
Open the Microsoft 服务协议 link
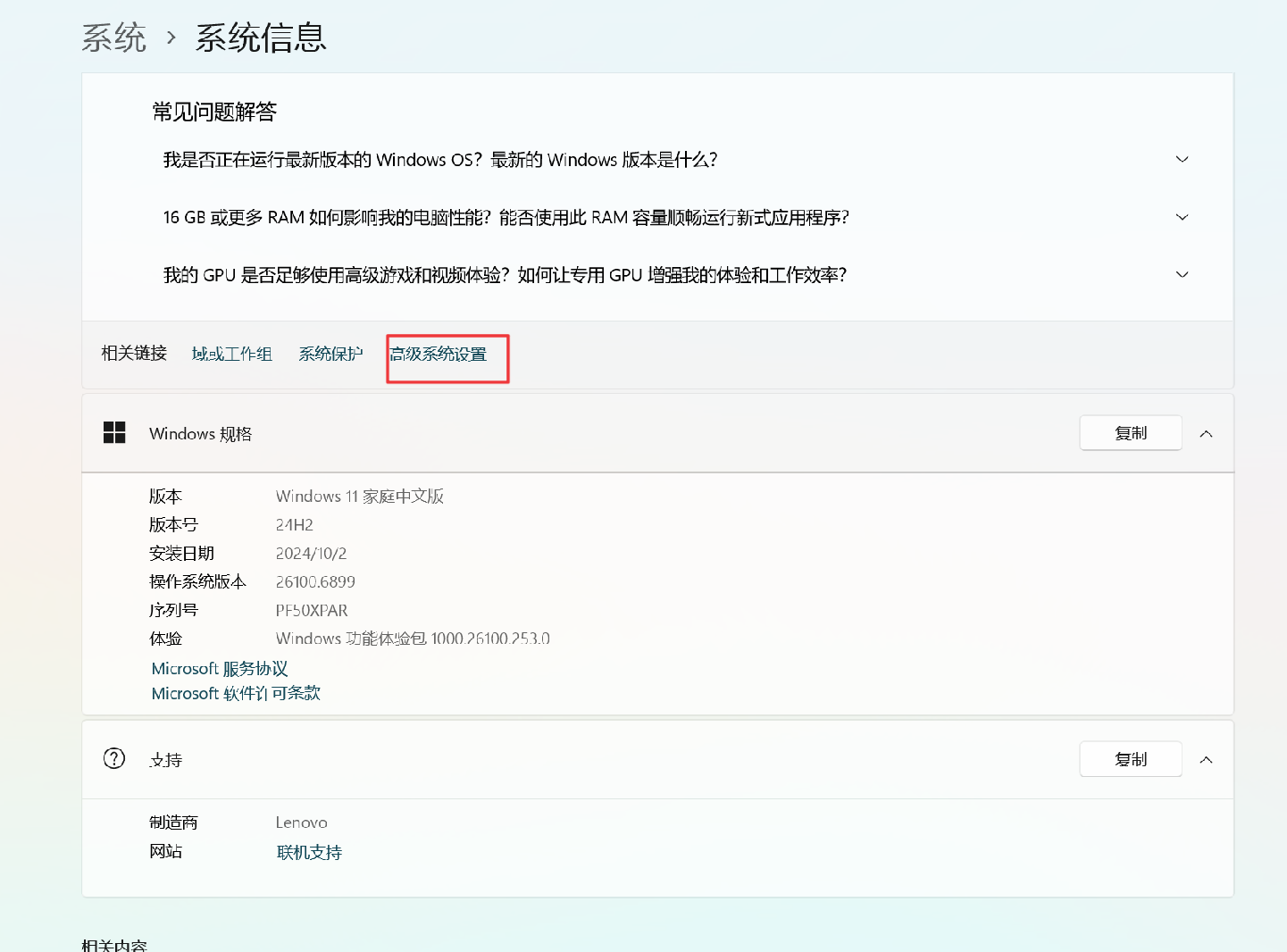tap(220, 669)
